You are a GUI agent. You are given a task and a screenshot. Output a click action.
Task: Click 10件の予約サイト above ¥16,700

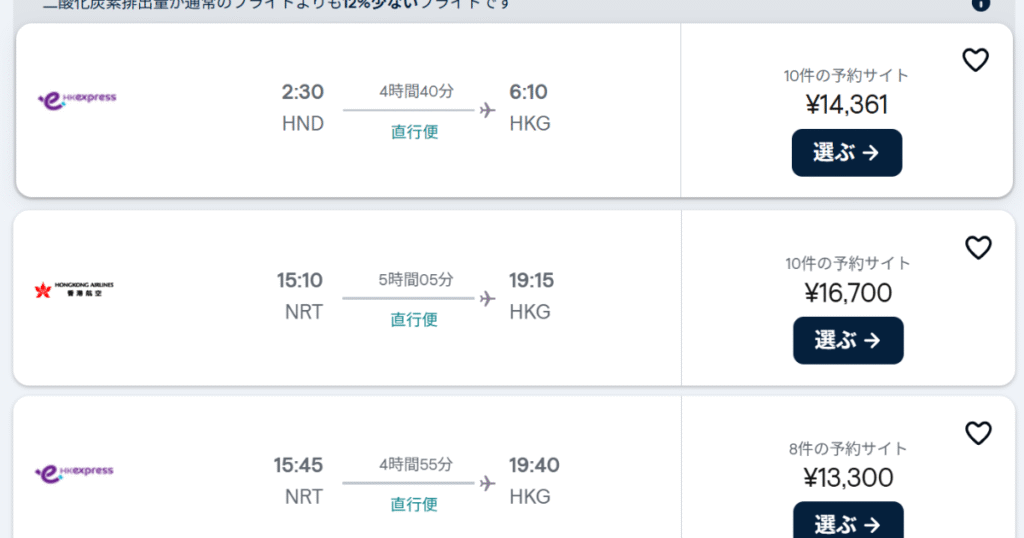click(848, 263)
